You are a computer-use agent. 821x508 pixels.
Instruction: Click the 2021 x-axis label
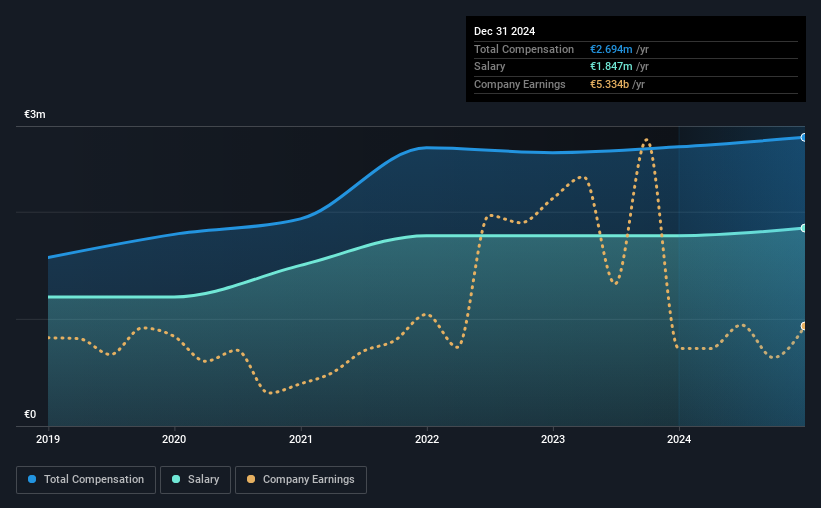[301, 439]
